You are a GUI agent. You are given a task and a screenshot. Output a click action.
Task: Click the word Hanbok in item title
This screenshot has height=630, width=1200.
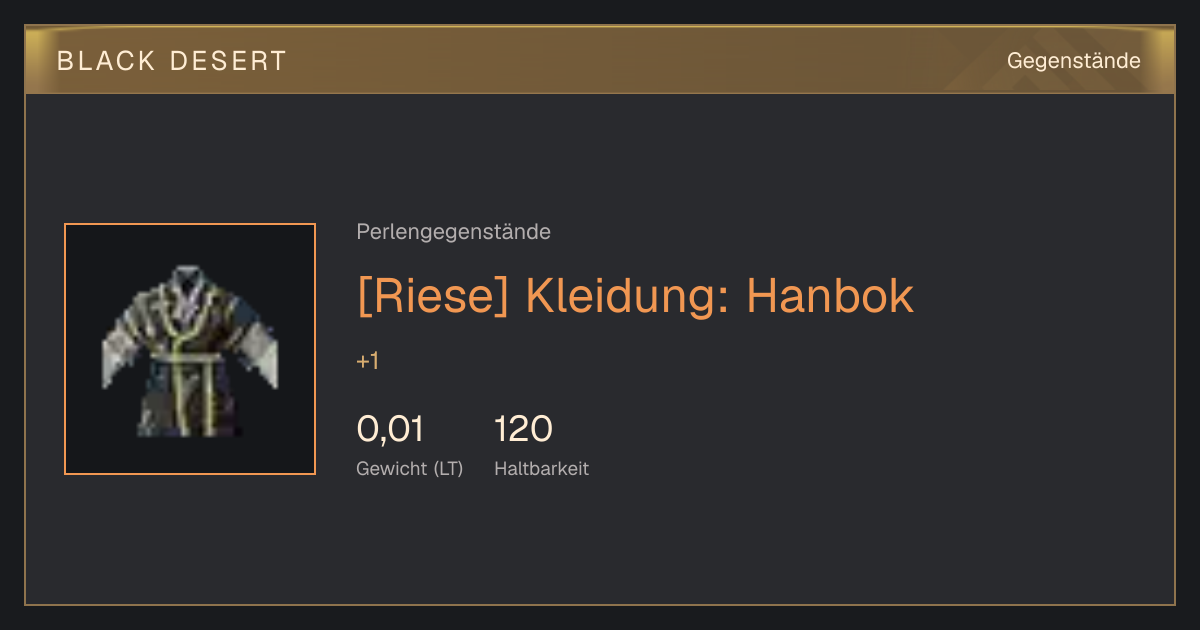click(830, 295)
